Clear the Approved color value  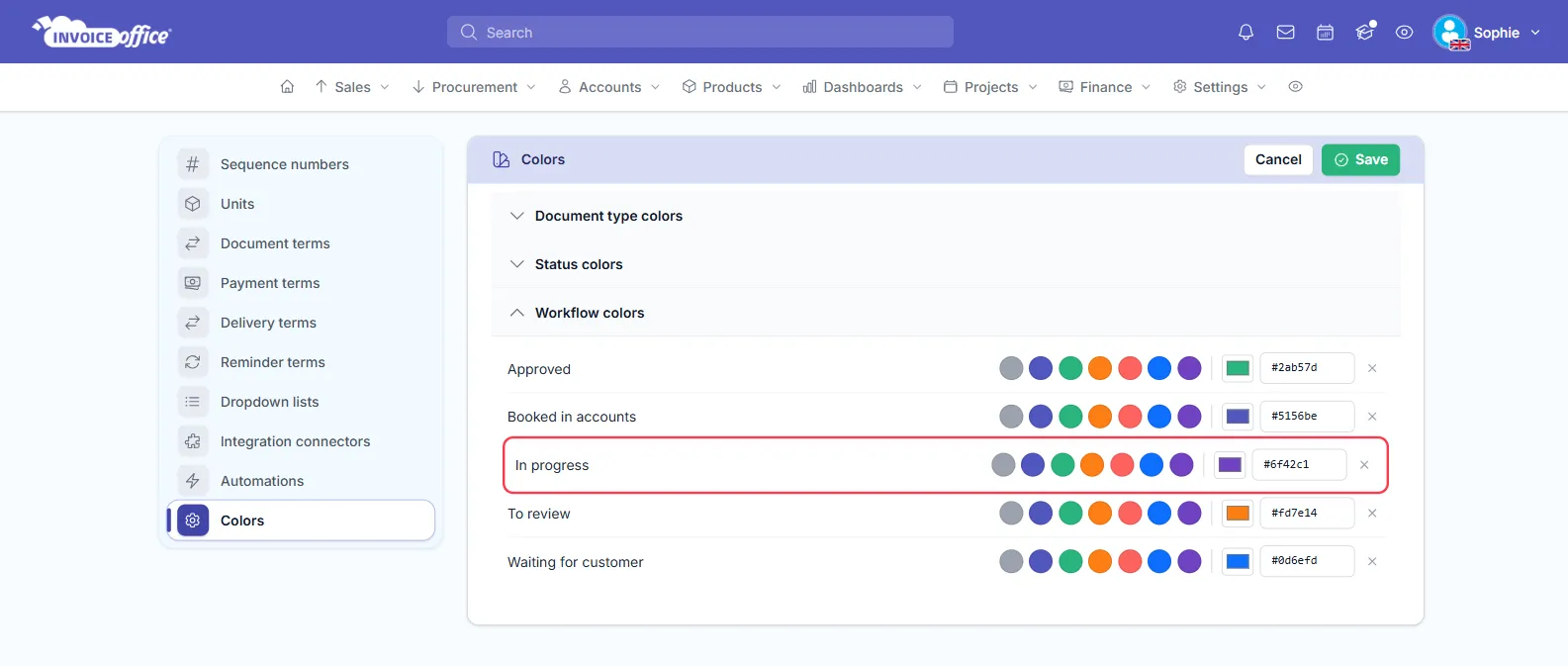click(x=1372, y=368)
